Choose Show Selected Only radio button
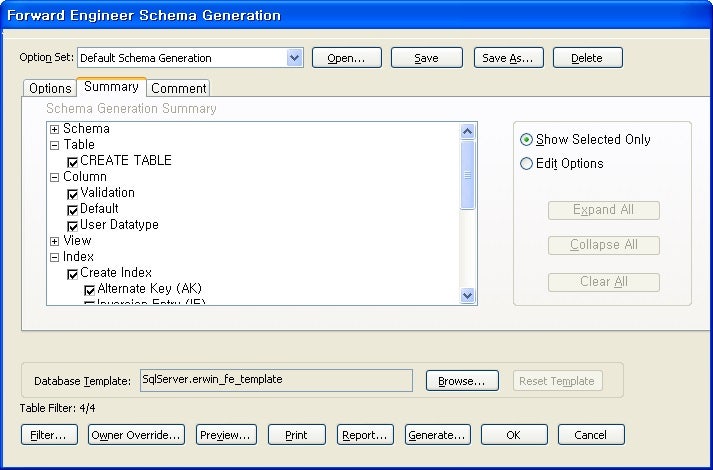This screenshot has height=470, width=713. [x=527, y=140]
